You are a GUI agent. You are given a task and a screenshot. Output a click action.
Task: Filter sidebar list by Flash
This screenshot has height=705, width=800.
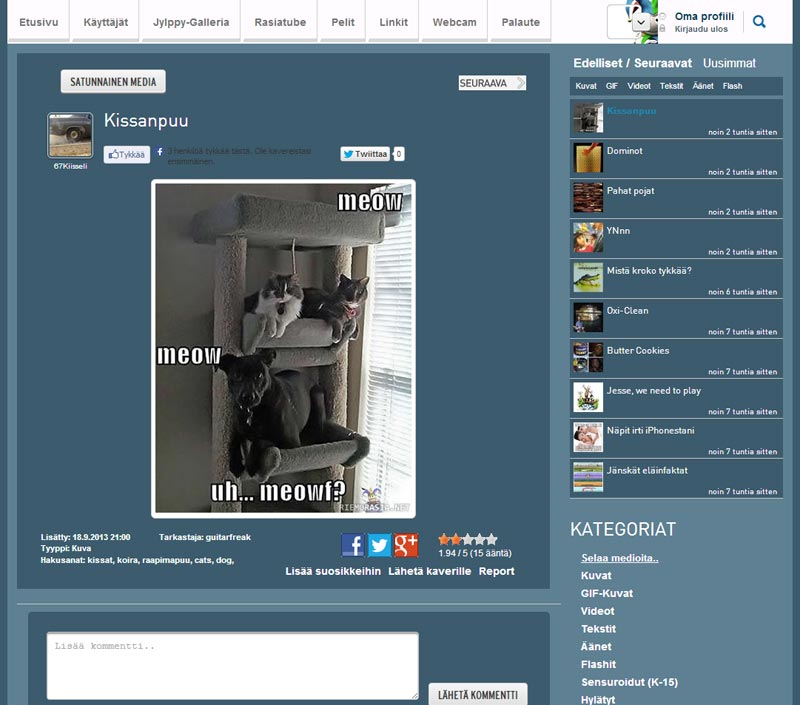click(x=732, y=86)
